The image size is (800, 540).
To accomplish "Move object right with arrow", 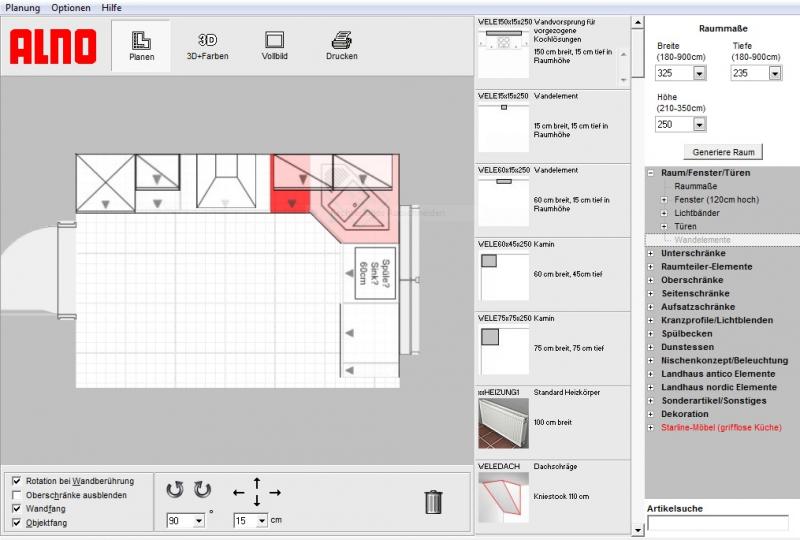I will point(275,492).
